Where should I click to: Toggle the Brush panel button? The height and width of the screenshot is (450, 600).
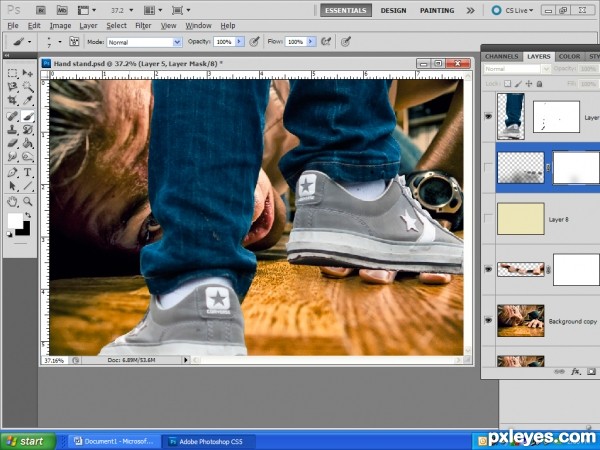74,41
